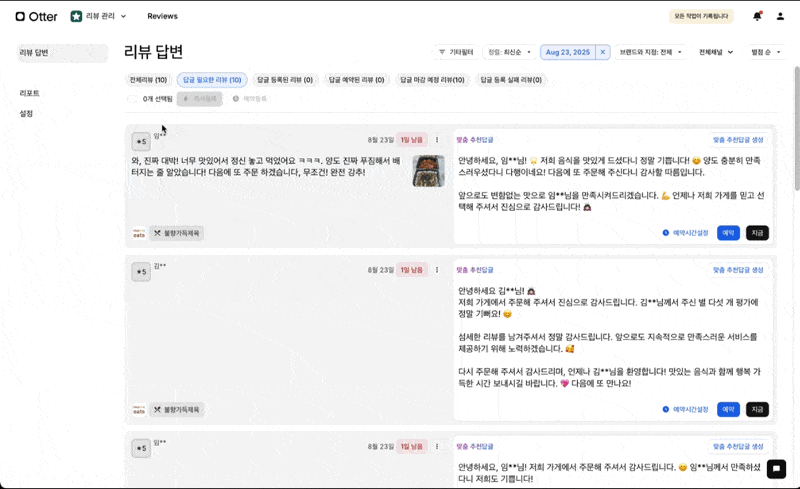
Task: Open the Aug 23, 2025 date picker
Action: tap(567, 52)
